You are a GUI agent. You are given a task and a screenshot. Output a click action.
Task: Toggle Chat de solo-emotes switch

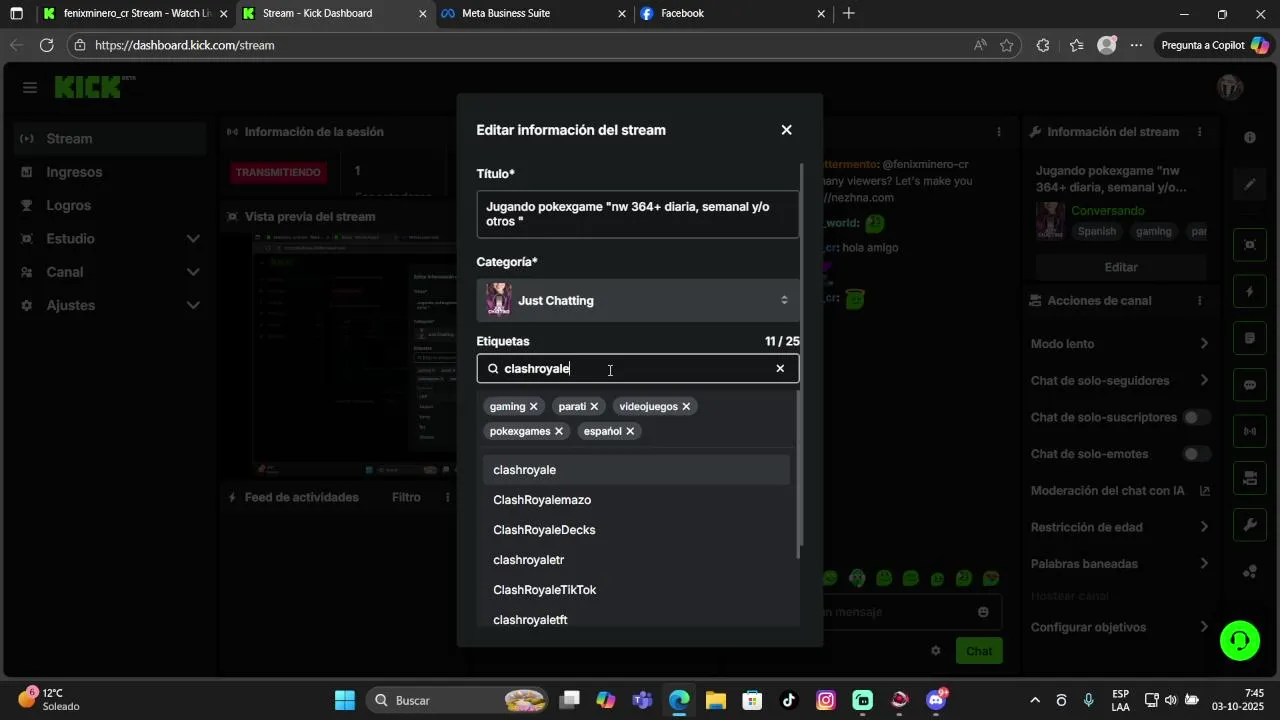point(1196,454)
